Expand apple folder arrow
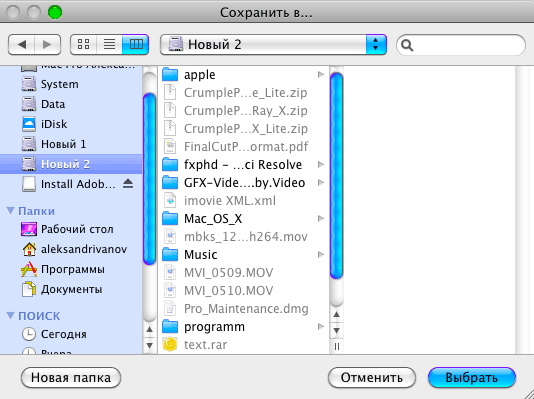This screenshot has height=399, width=534. [x=320, y=74]
